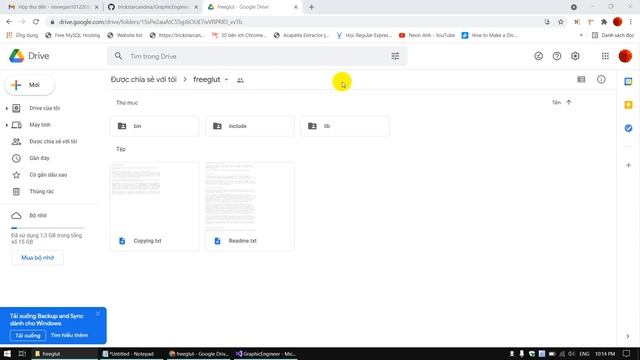Open the include folder
Screen dimensions: 640x360
click(250, 126)
